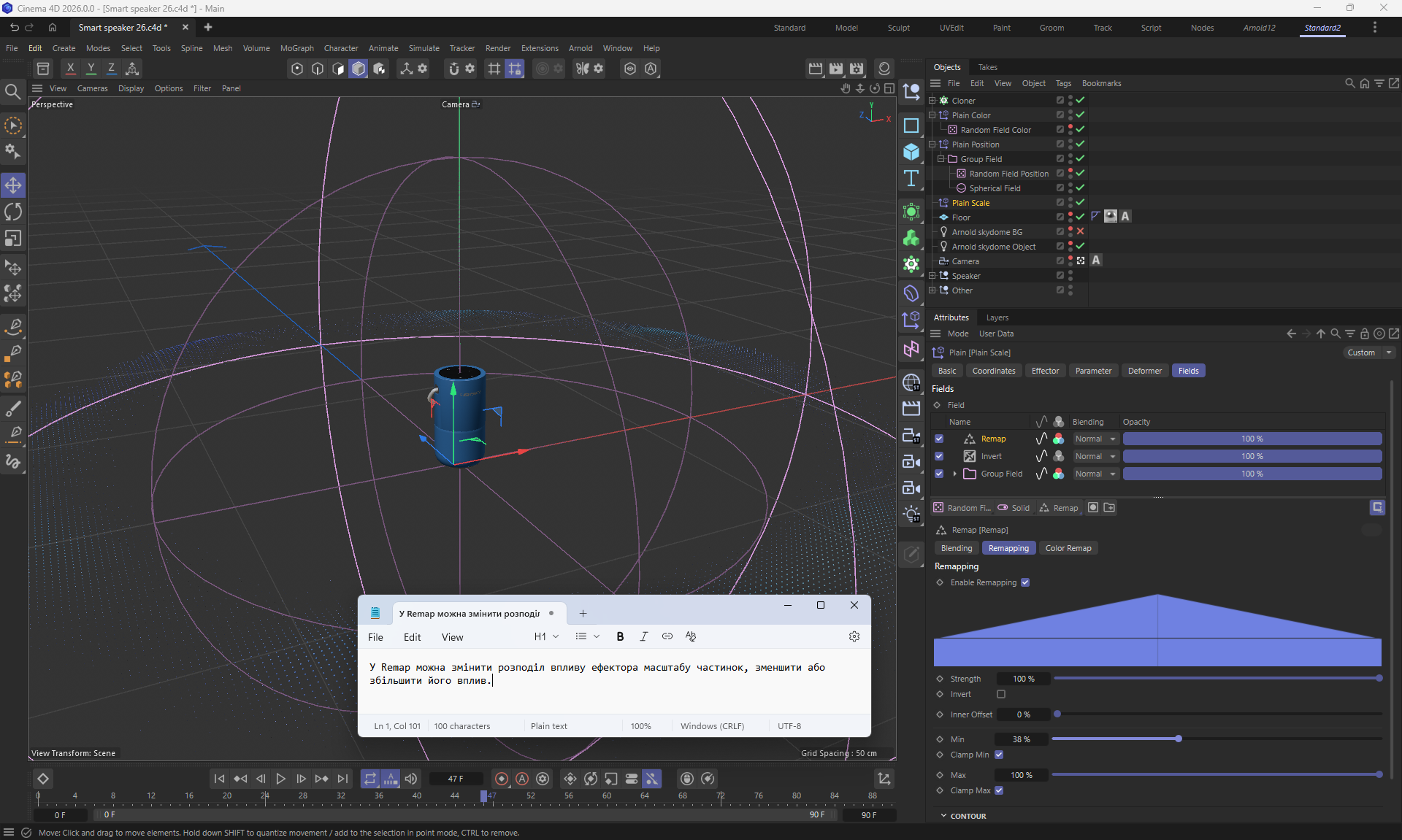Uncheck Enable Remapping checkbox
Viewport: 1402px width, 840px height.
point(1025,582)
